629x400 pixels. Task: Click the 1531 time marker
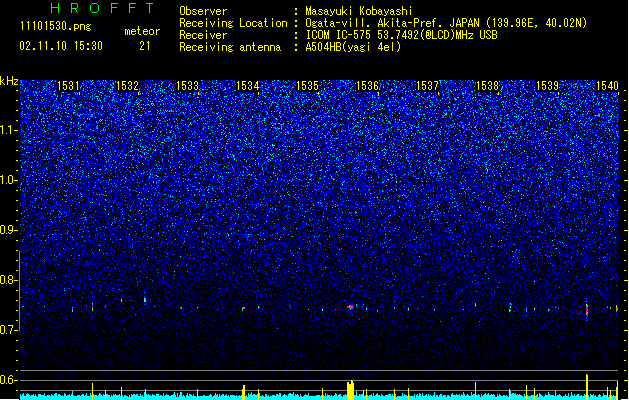click(68, 86)
